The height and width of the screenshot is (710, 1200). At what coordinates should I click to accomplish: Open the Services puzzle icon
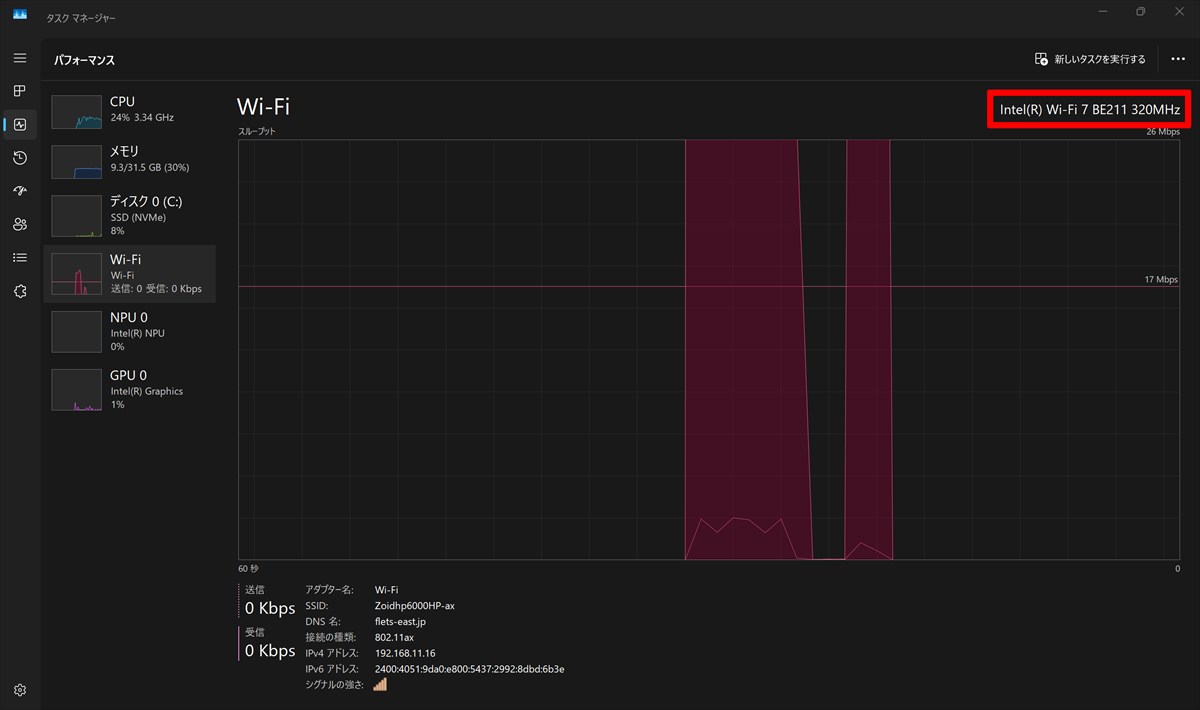point(20,291)
